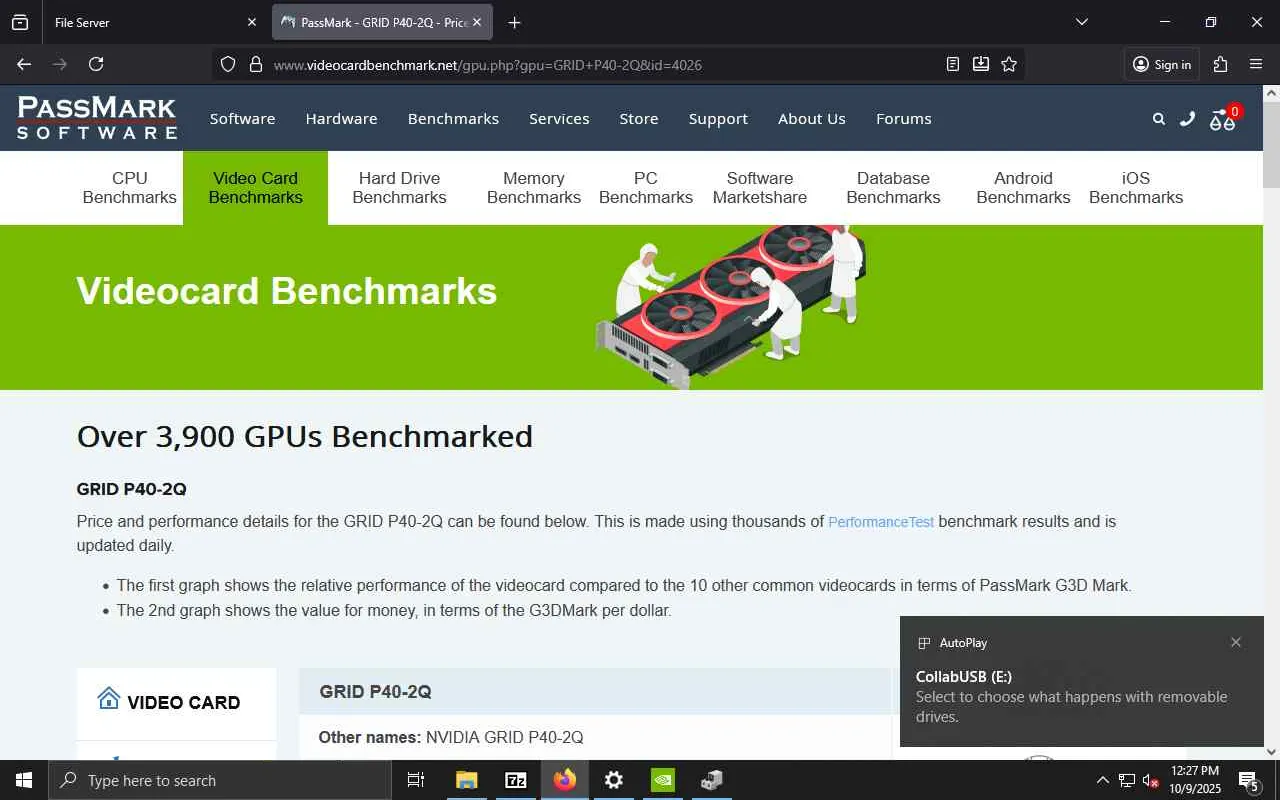Screen dimensions: 1280x800
Task: Open File Explorer from the taskbar
Action: 467,780
